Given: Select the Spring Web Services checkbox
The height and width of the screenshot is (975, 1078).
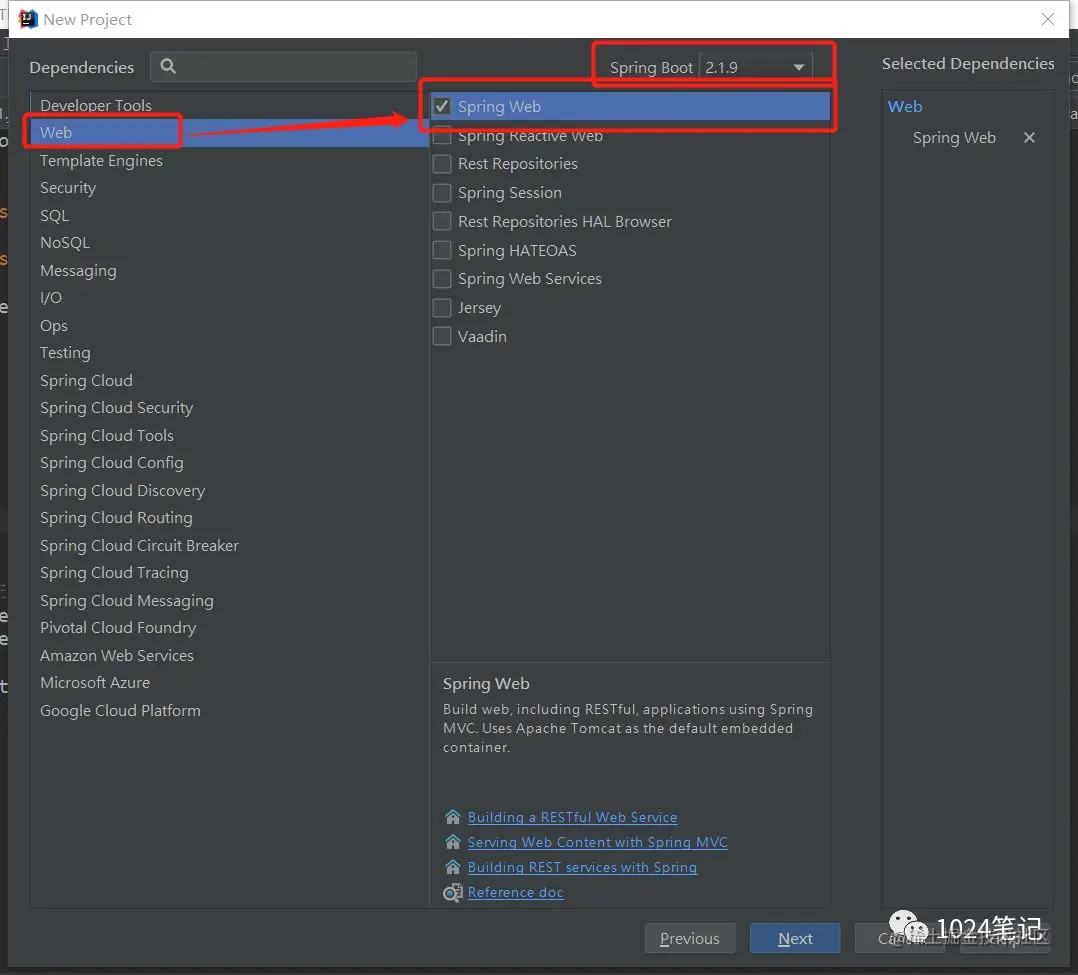Looking at the screenshot, I should 442,278.
